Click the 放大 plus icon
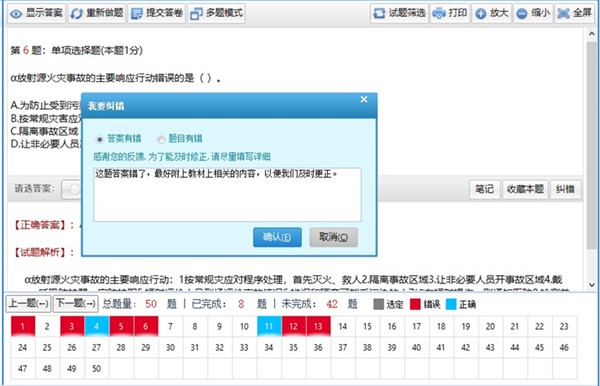 481,14
